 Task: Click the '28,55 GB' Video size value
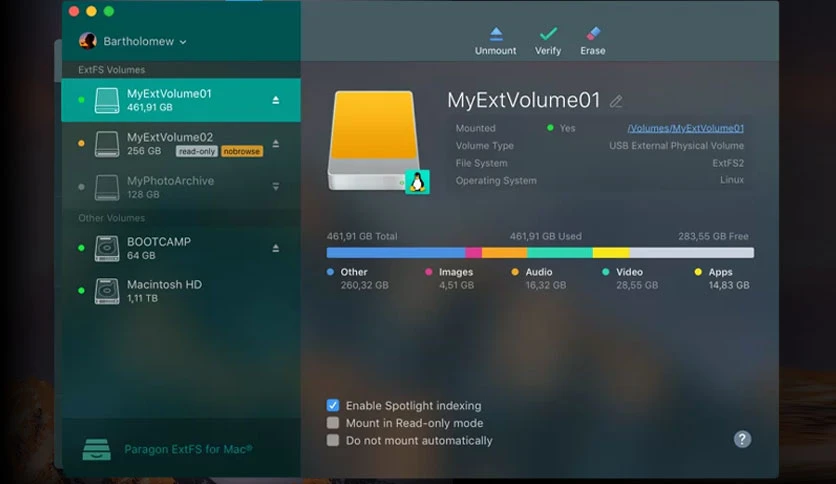637,285
